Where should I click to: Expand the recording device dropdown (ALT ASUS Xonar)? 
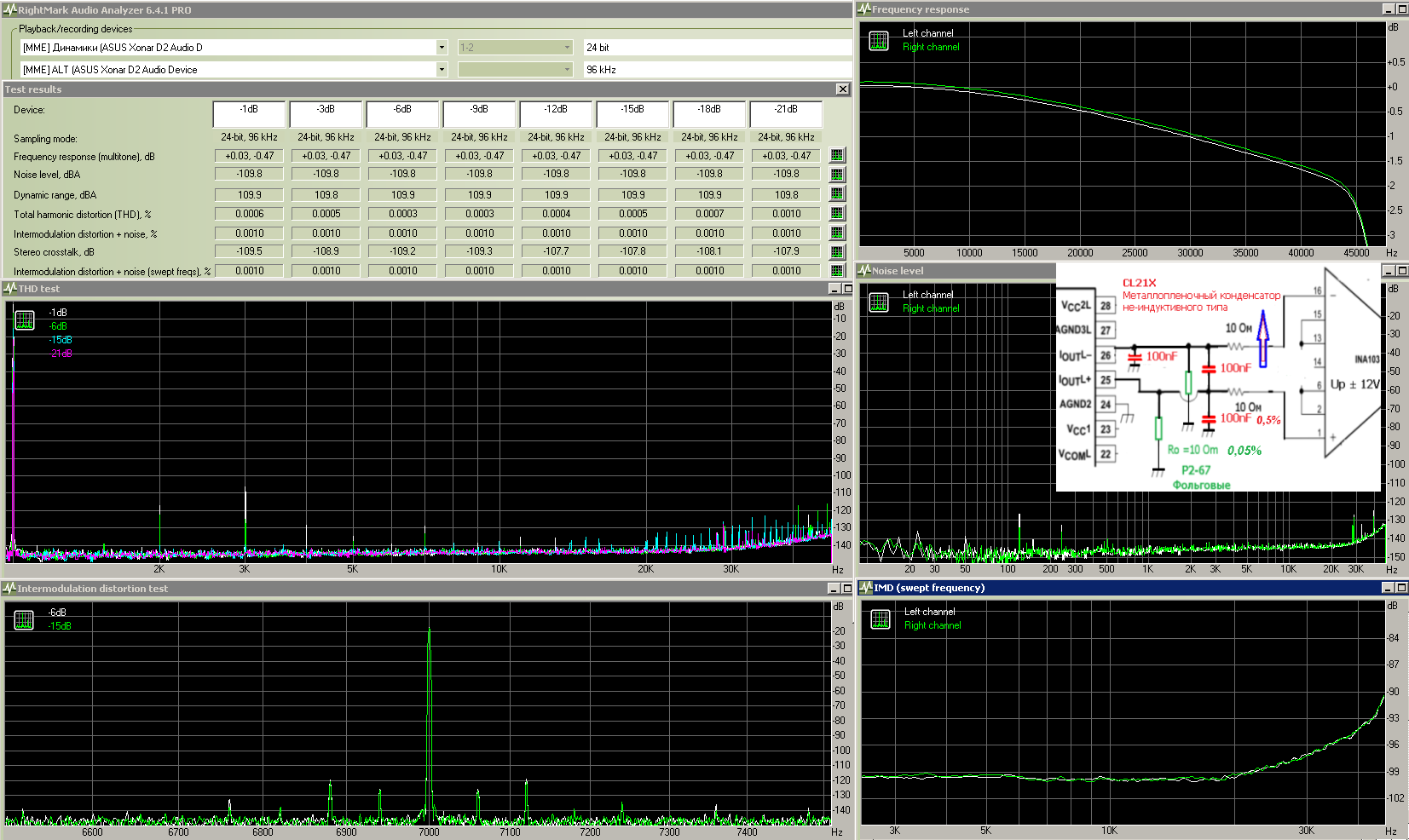tap(442, 70)
